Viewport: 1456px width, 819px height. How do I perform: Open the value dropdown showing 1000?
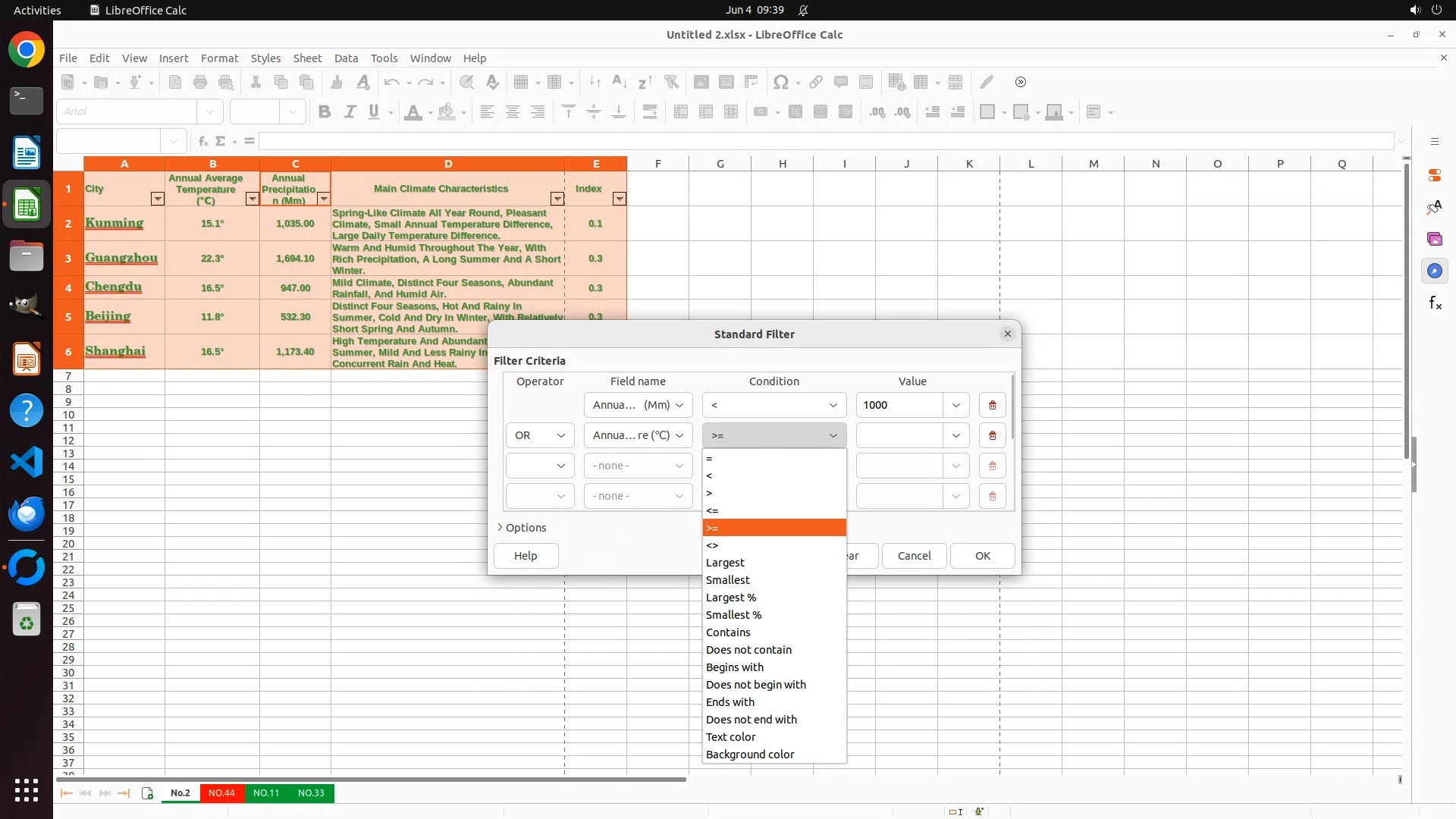click(955, 405)
